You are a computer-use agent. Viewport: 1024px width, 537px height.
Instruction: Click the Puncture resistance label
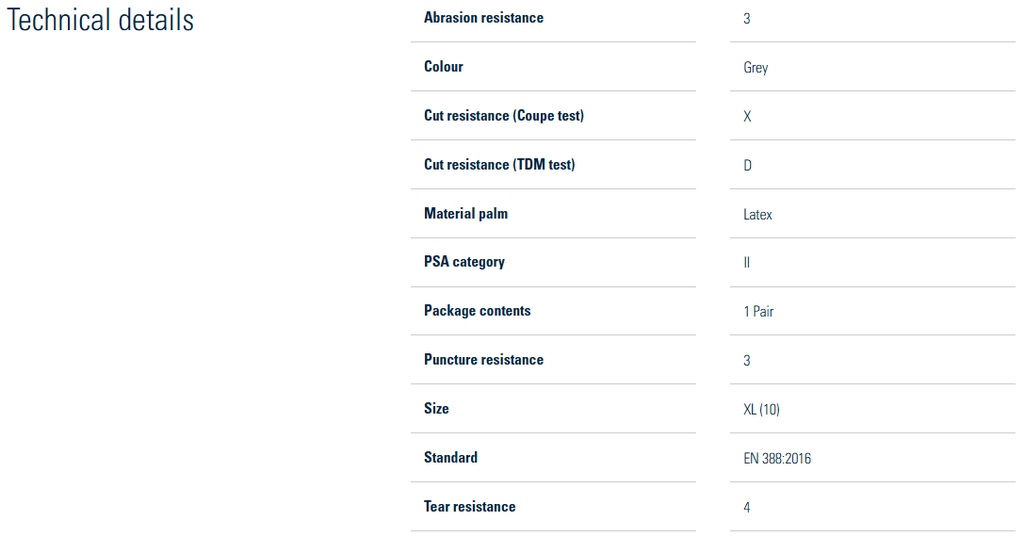coord(483,360)
